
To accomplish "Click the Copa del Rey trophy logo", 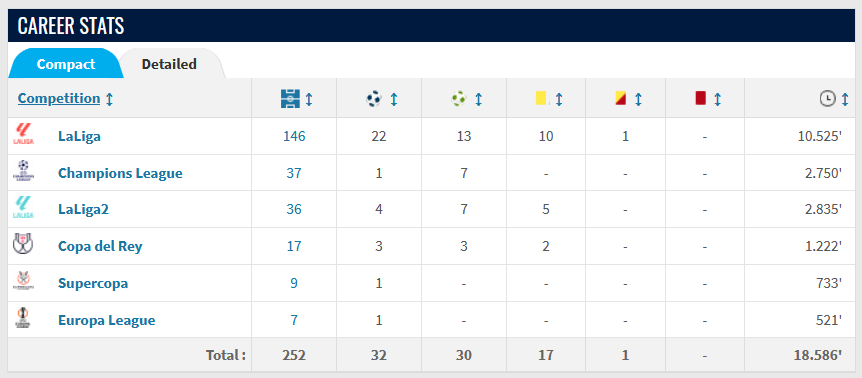I will (23, 243).
